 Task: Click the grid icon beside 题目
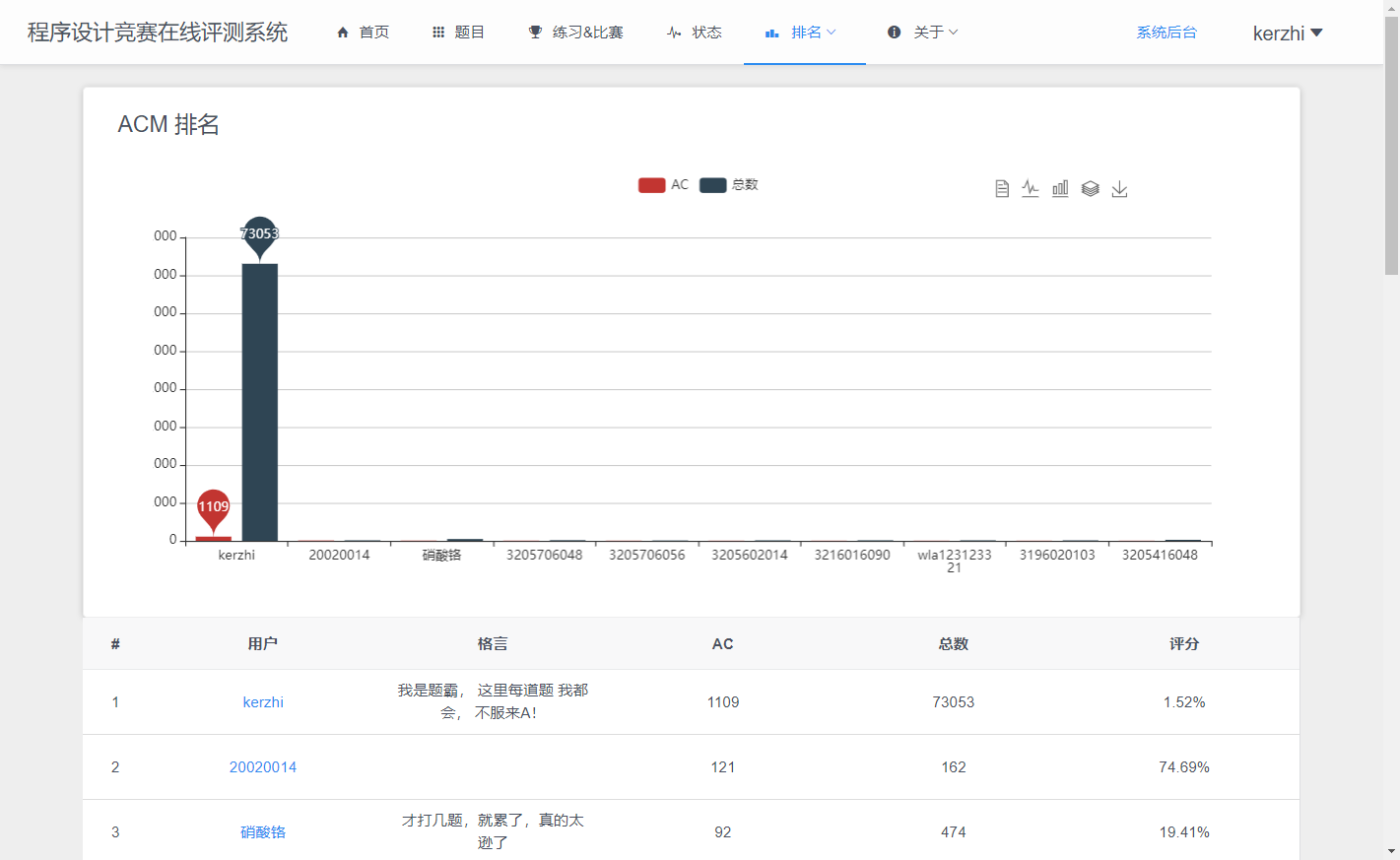pos(438,33)
